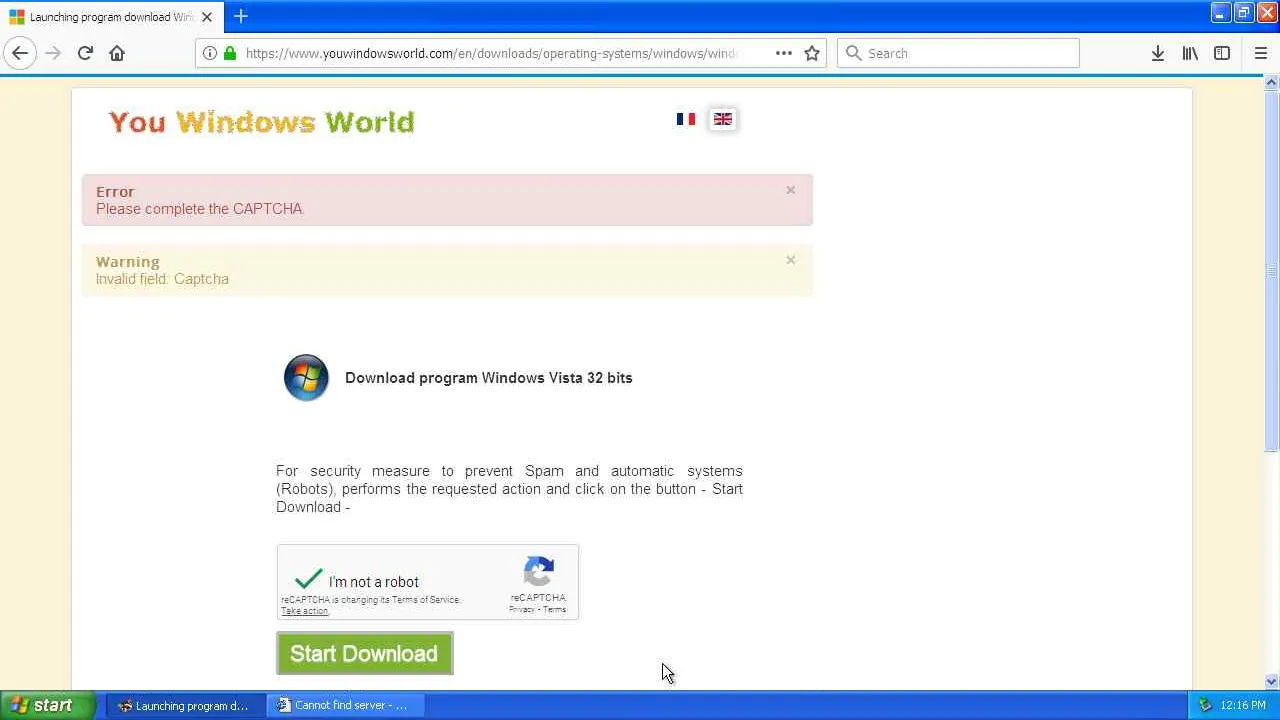
Task: Toggle the browser sidebar view
Action: pos(1222,53)
